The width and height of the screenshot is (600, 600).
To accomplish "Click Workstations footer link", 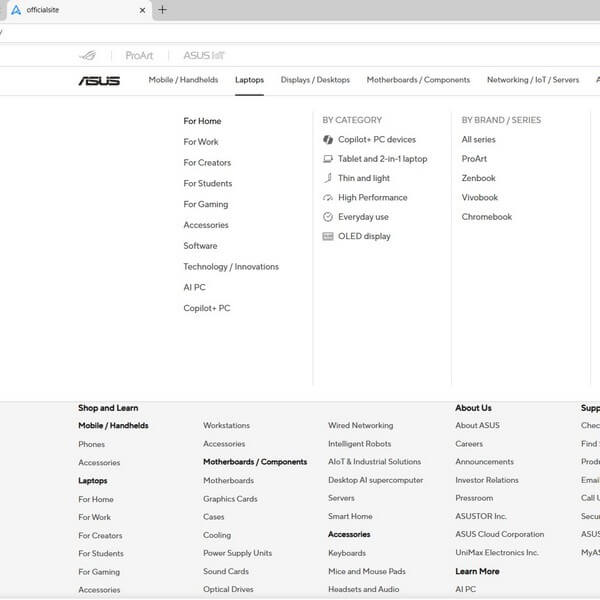I will point(227,426).
